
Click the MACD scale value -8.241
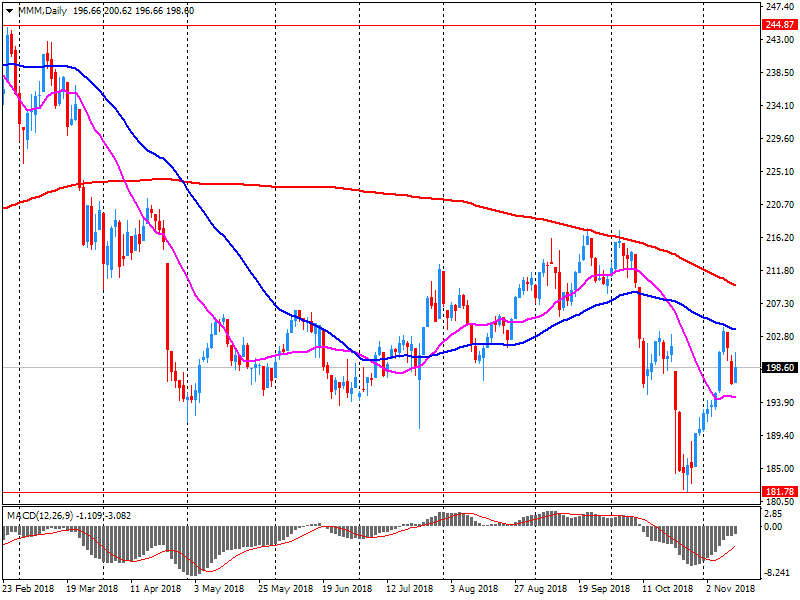[778, 572]
